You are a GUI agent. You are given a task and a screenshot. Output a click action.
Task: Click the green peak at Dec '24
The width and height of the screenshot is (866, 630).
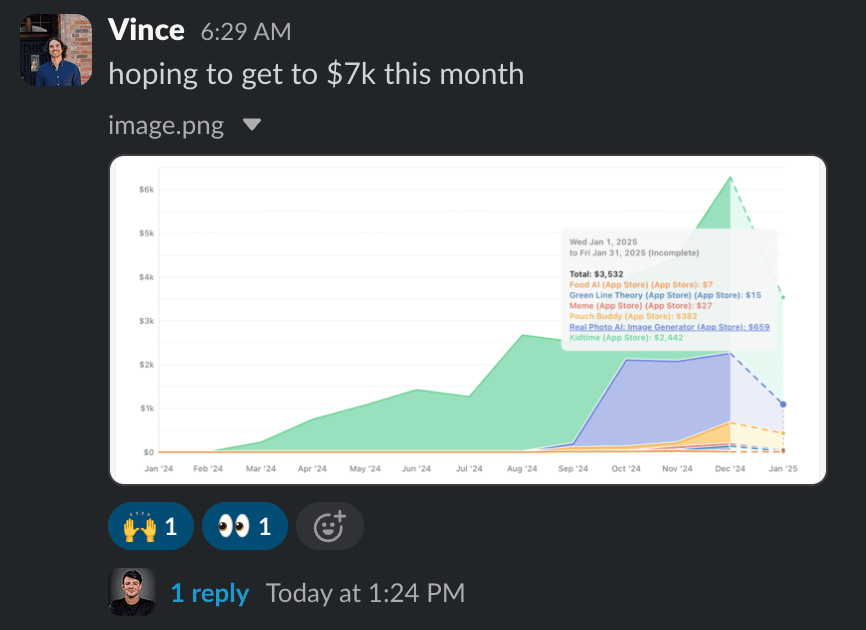click(731, 178)
